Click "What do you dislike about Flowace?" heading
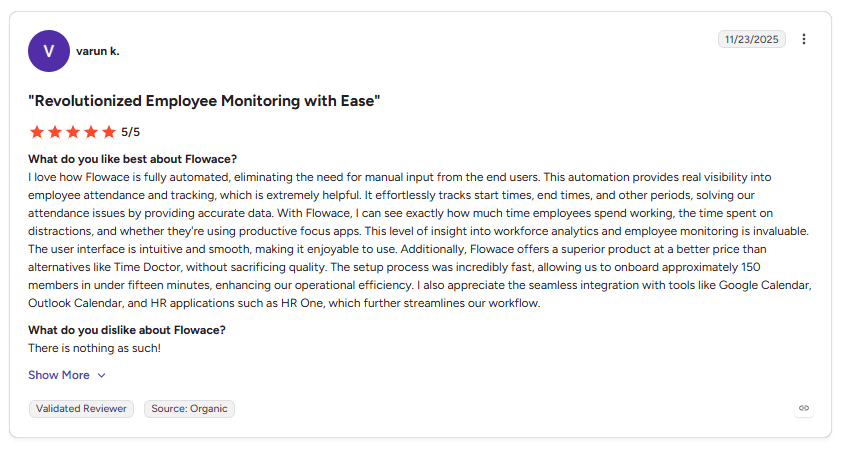844x451 pixels. (126, 330)
